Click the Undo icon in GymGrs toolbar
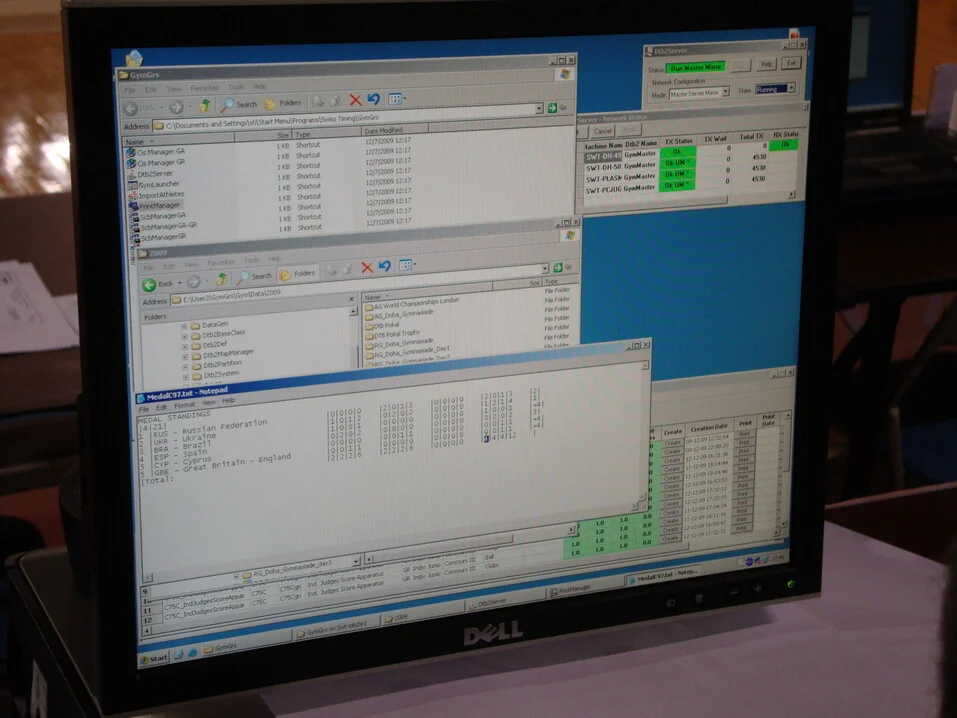This screenshot has width=957, height=718. tap(373, 100)
